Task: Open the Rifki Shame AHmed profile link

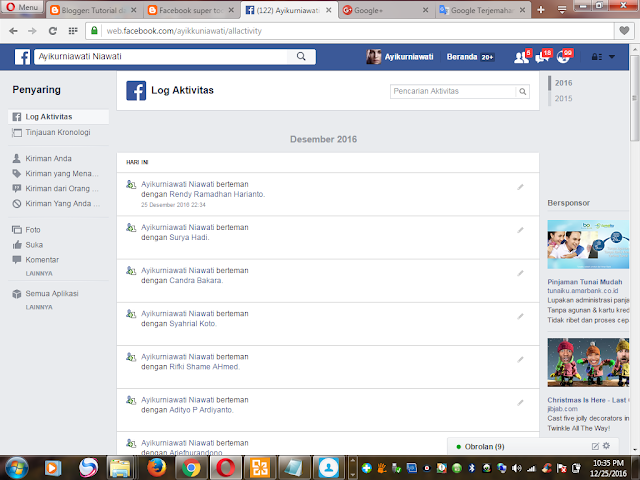Action: (x=204, y=367)
